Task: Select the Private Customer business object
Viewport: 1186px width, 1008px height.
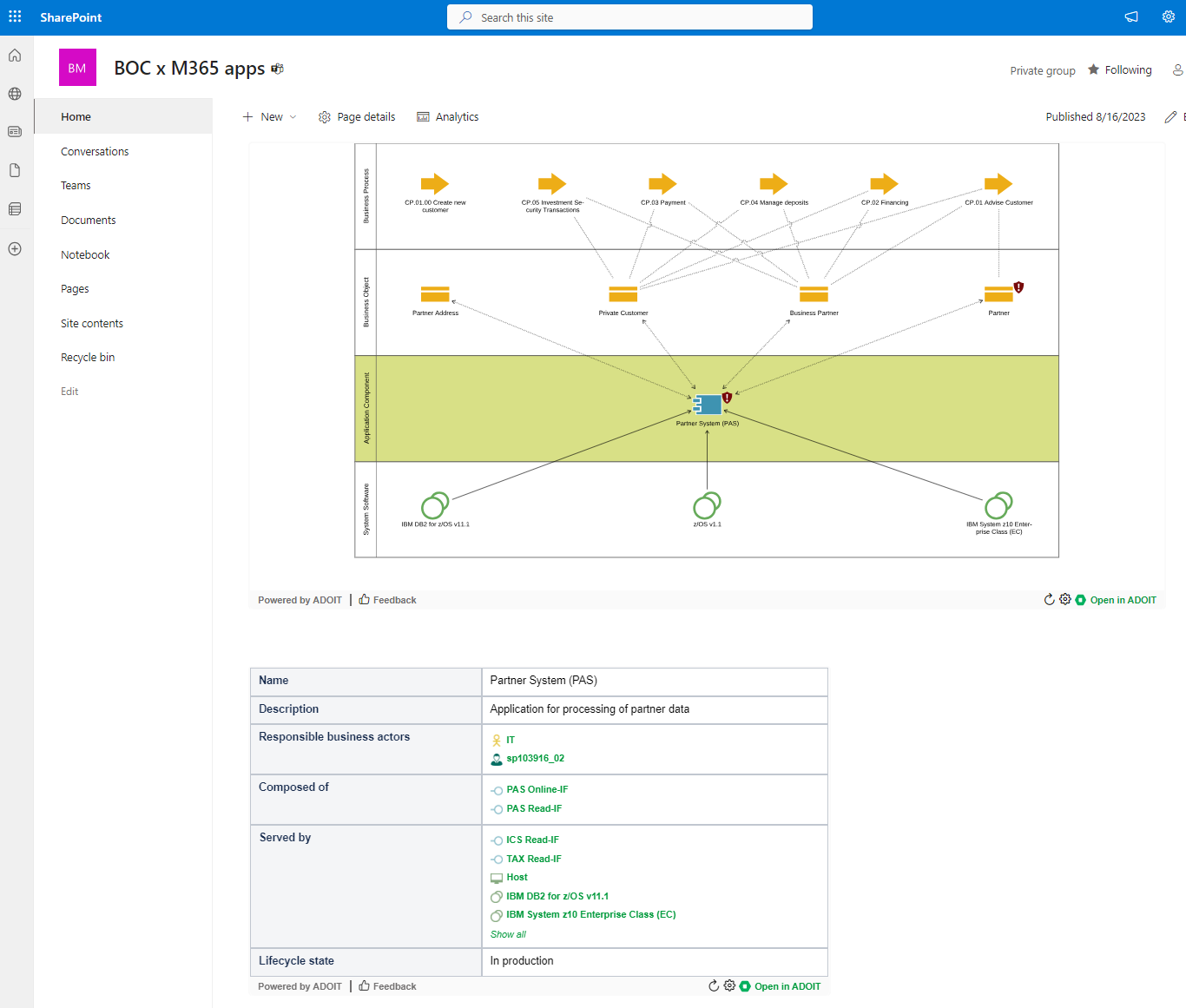Action: pyautogui.click(x=623, y=293)
